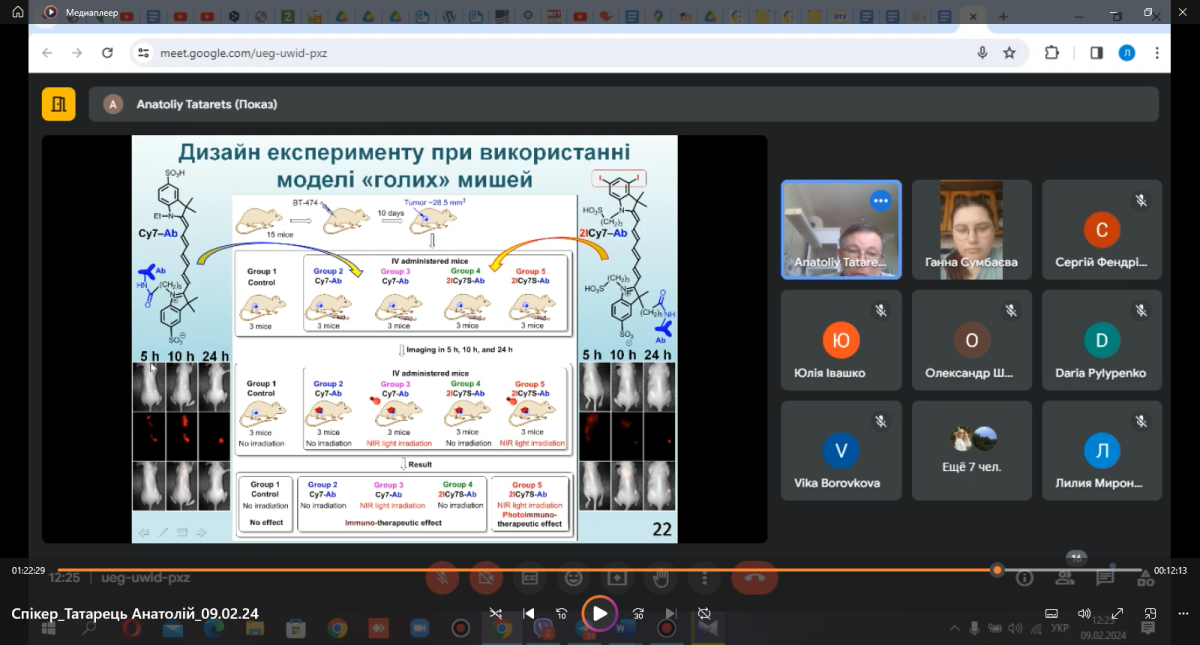
Task: Open the subtitles and captions options
Action: tap(1051, 613)
